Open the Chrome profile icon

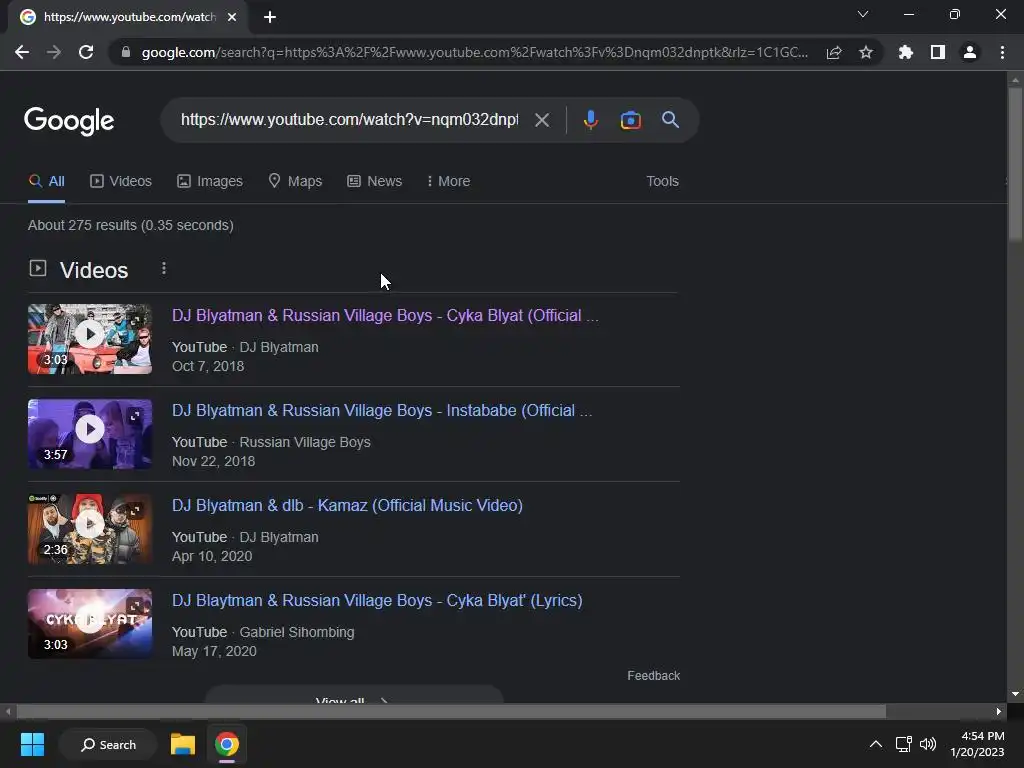click(970, 52)
